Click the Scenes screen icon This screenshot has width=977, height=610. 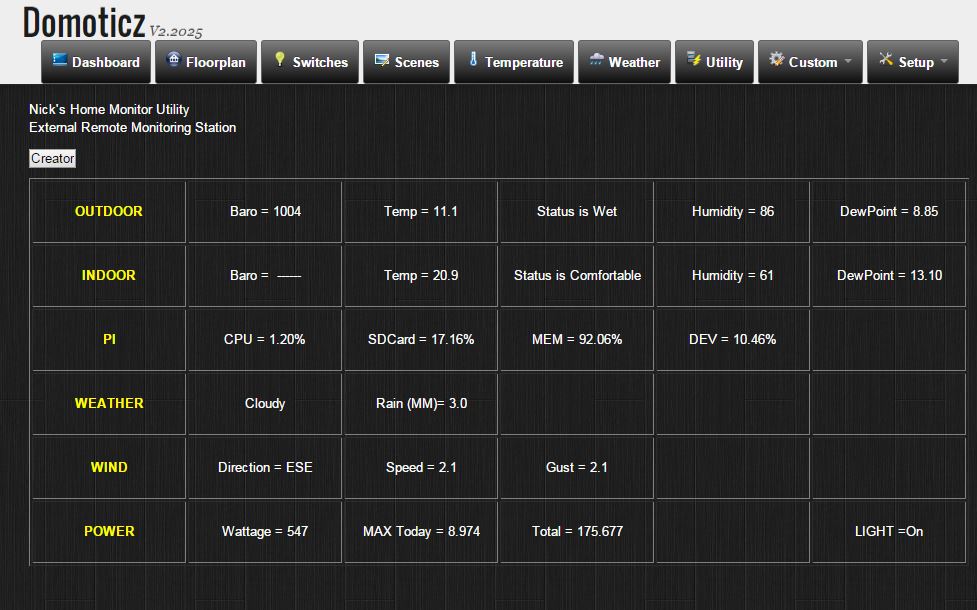tap(381, 60)
